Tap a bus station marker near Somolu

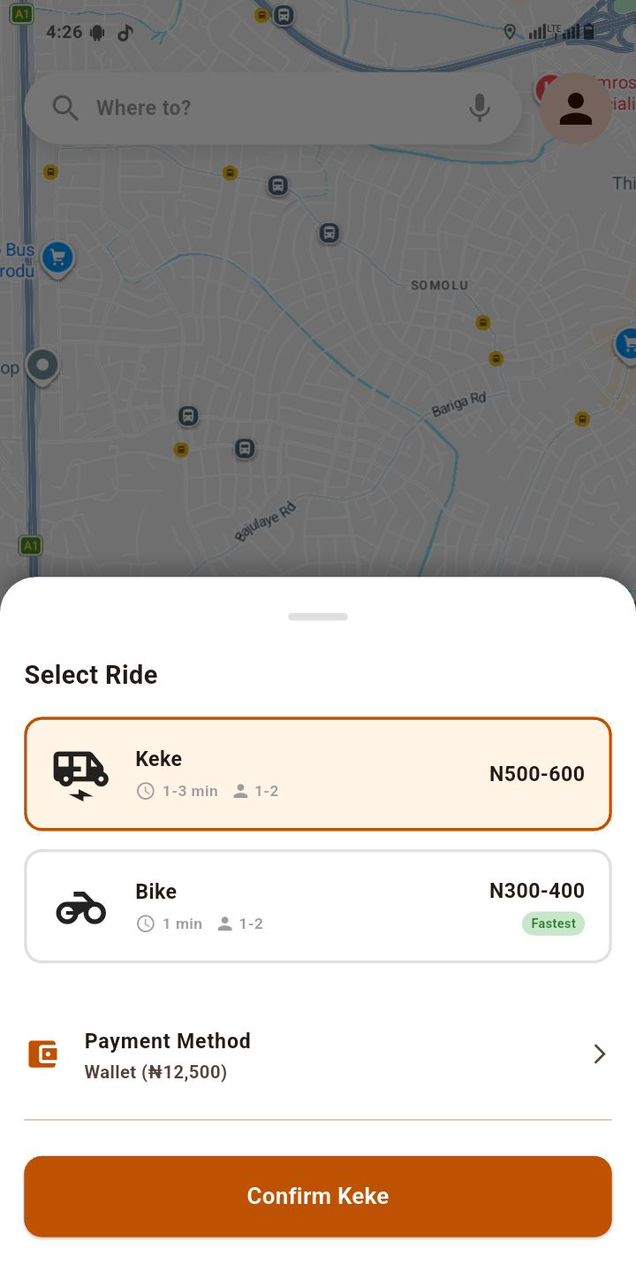coord(330,233)
